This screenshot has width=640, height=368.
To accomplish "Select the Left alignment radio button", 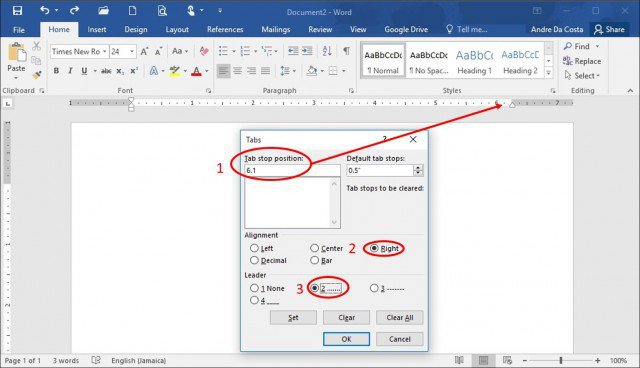I will (x=254, y=248).
